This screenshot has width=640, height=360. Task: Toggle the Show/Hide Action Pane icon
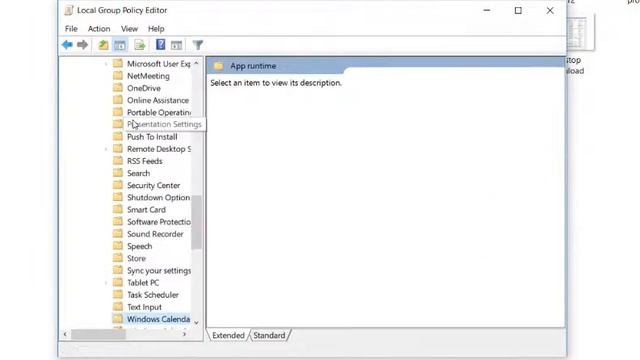176,45
